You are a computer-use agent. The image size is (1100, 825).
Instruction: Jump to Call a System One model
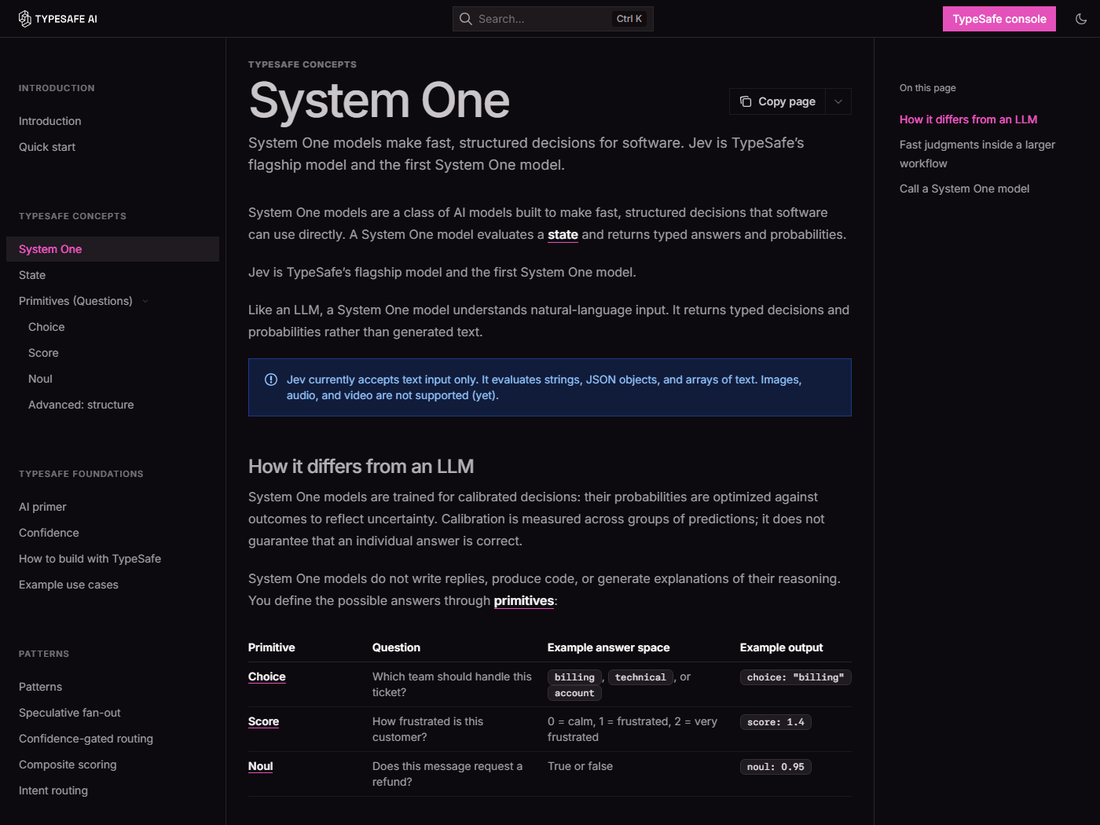[965, 189]
